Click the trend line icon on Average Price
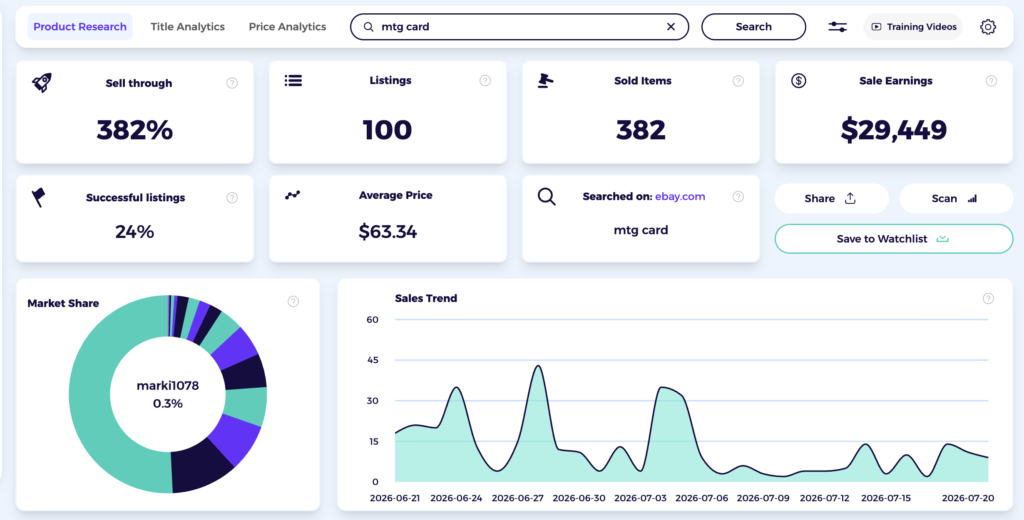Viewport: 1024px width, 520px height. (x=293, y=195)
